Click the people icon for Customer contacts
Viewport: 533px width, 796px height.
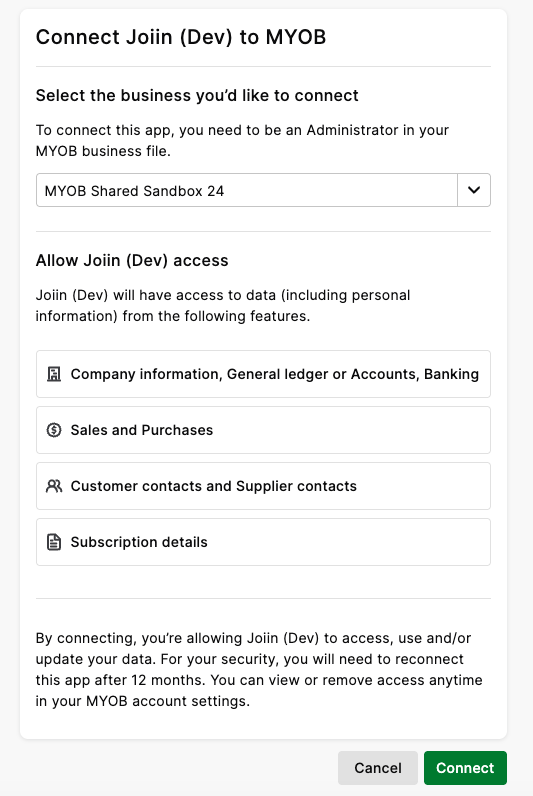[54, 486]
